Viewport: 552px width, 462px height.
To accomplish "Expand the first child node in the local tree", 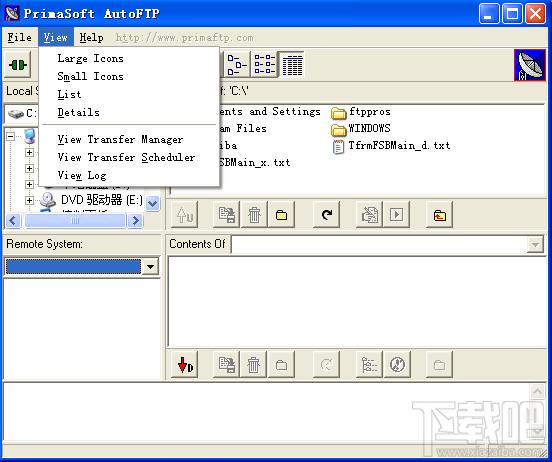I will tap(29, 152).
